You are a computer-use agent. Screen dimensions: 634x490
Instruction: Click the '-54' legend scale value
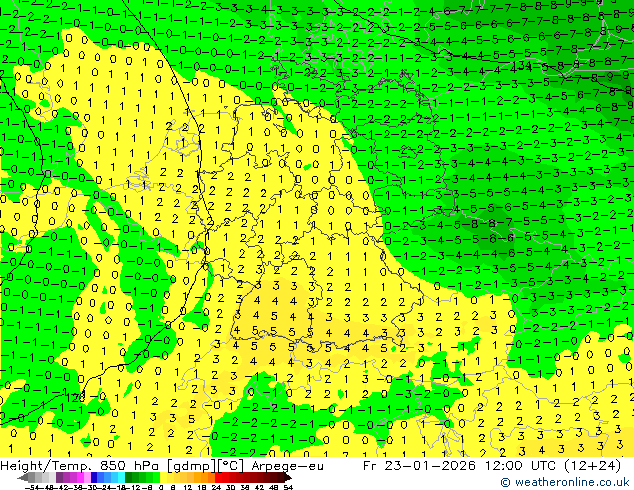(x=32, y=487)
